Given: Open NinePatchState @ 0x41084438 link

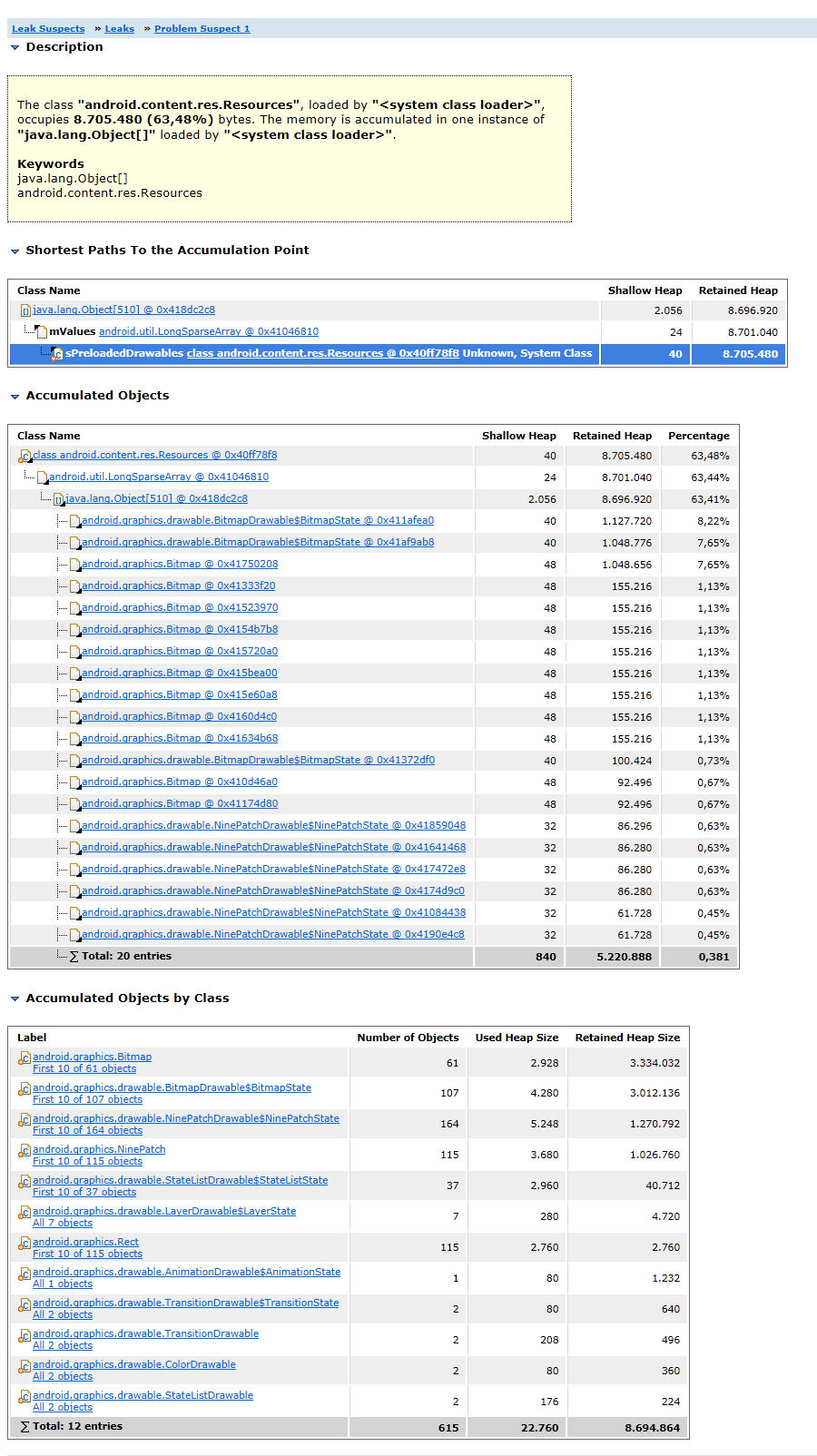Looking at the screenshot, I should [x=273, y=912].
